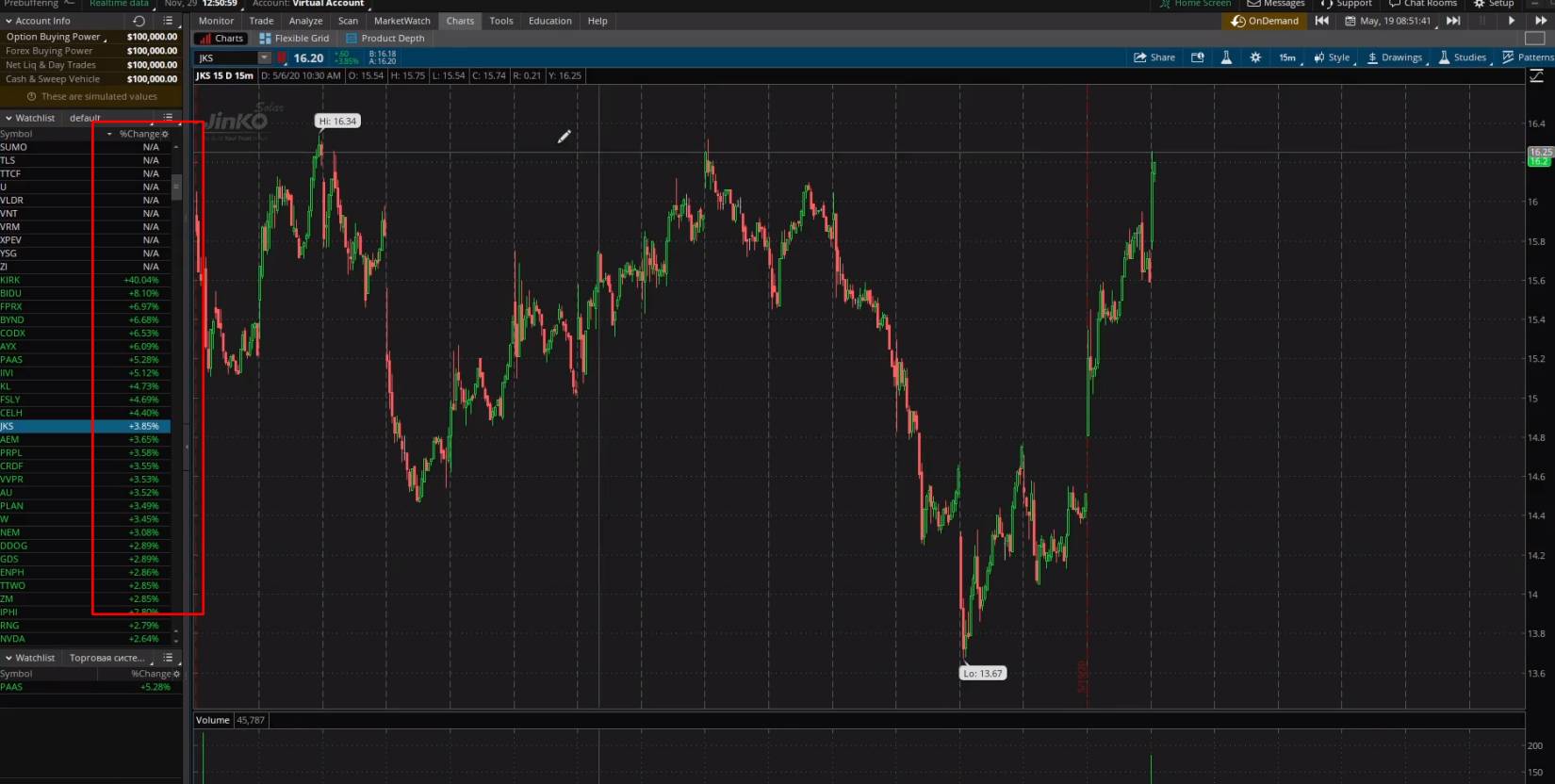The image size is (1555, 784).
Task: Collapse the Account Info section
Action: click(x=8, y=21)
